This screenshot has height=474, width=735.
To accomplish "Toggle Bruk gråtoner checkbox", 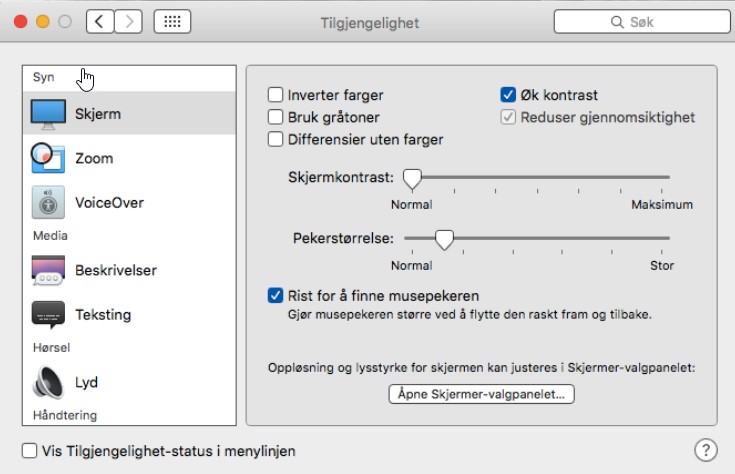I will [x=276, y=117].
